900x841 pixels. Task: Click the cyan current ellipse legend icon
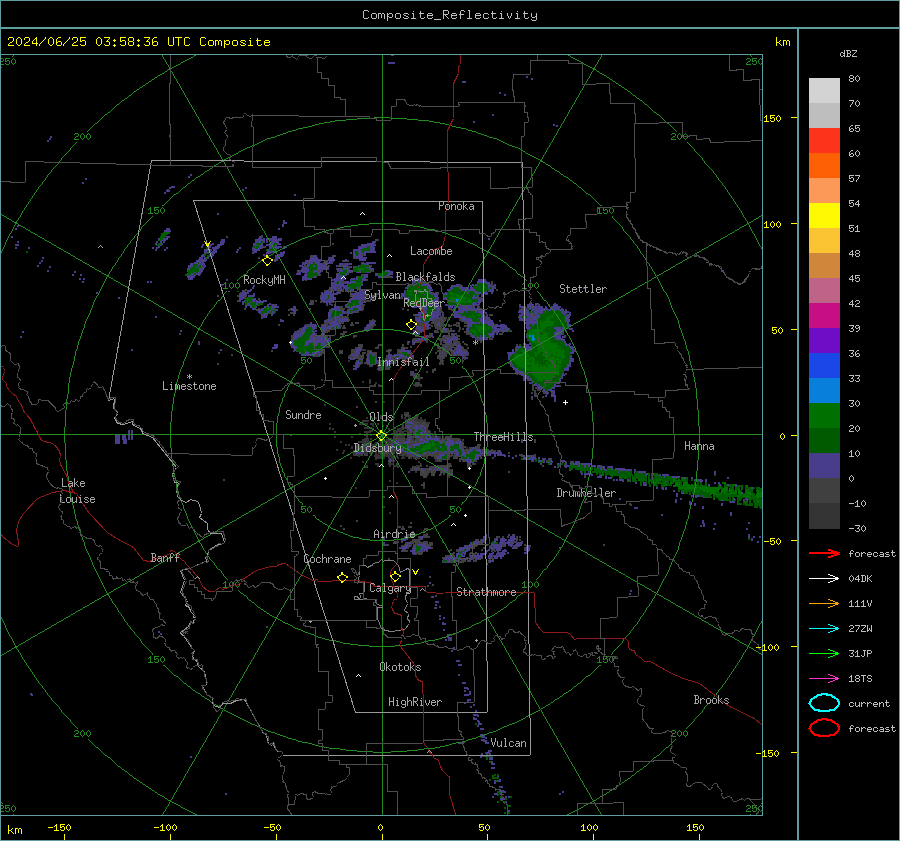point(824,703)
